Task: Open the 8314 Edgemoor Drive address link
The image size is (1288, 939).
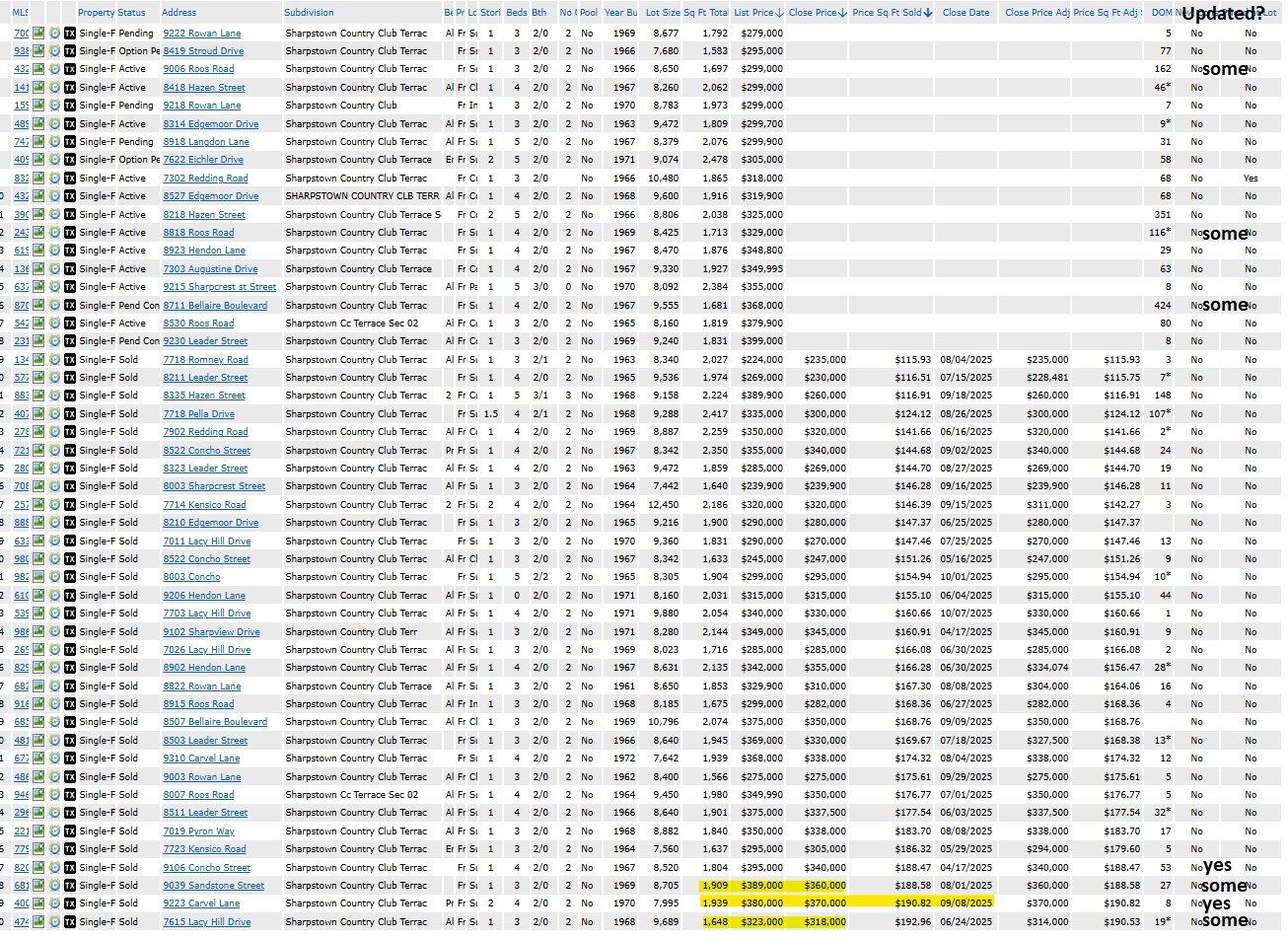Action: (x=210, y=124)
